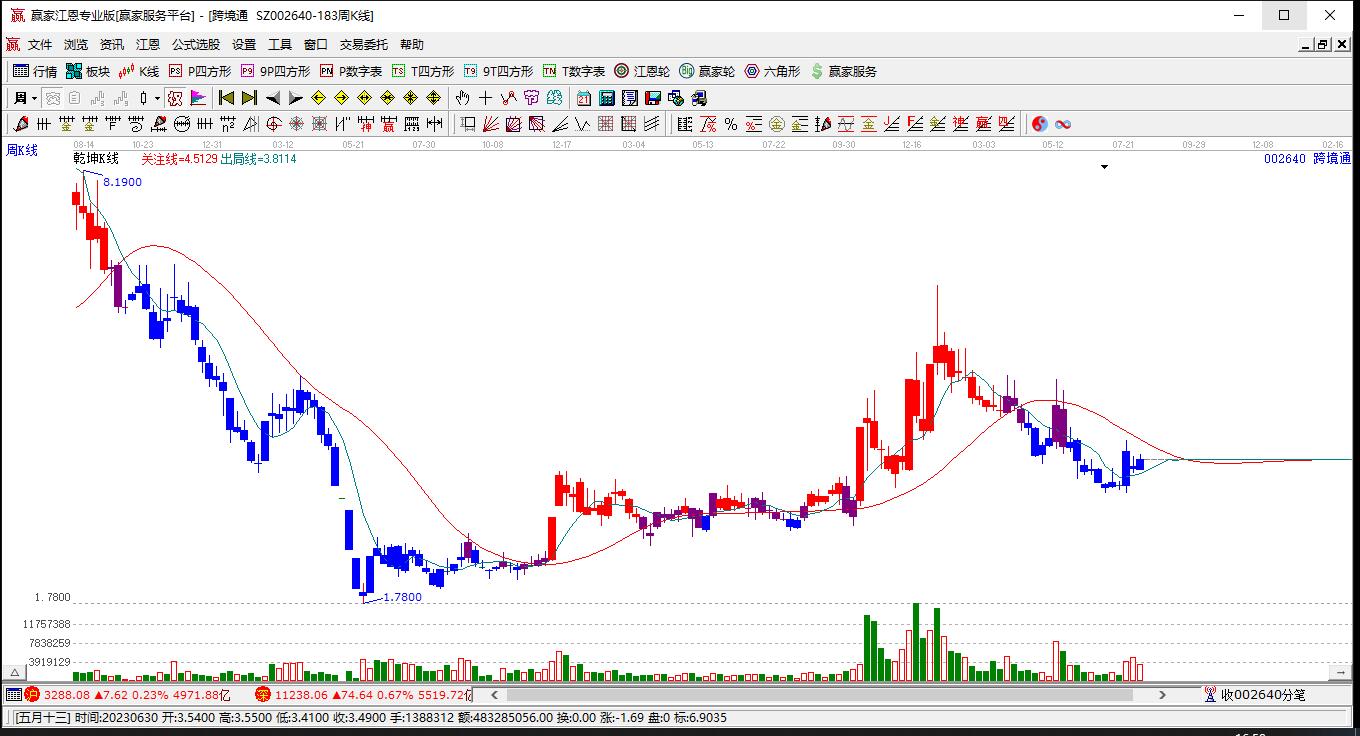Jump to last bar with skip-to-end icon

[249, 98]
